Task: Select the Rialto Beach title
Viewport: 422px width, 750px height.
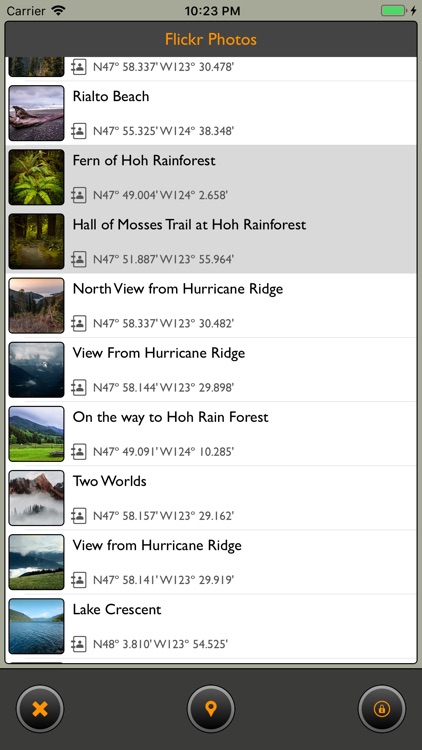Action: (x=111, y=96)
